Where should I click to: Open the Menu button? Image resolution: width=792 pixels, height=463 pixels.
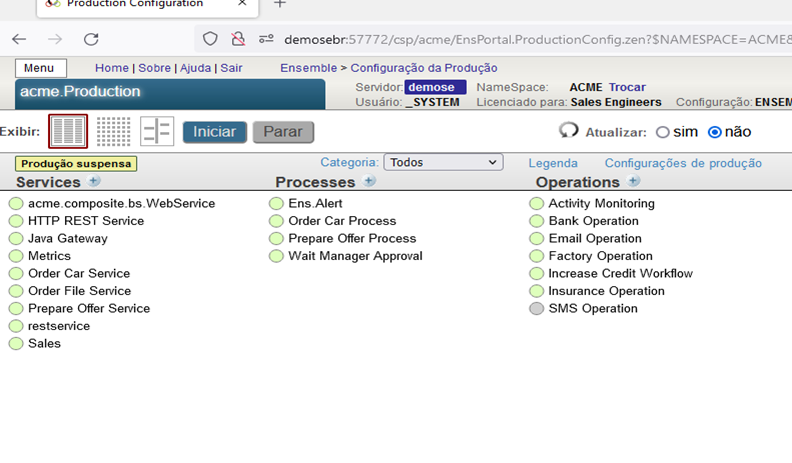click(41, 68)
